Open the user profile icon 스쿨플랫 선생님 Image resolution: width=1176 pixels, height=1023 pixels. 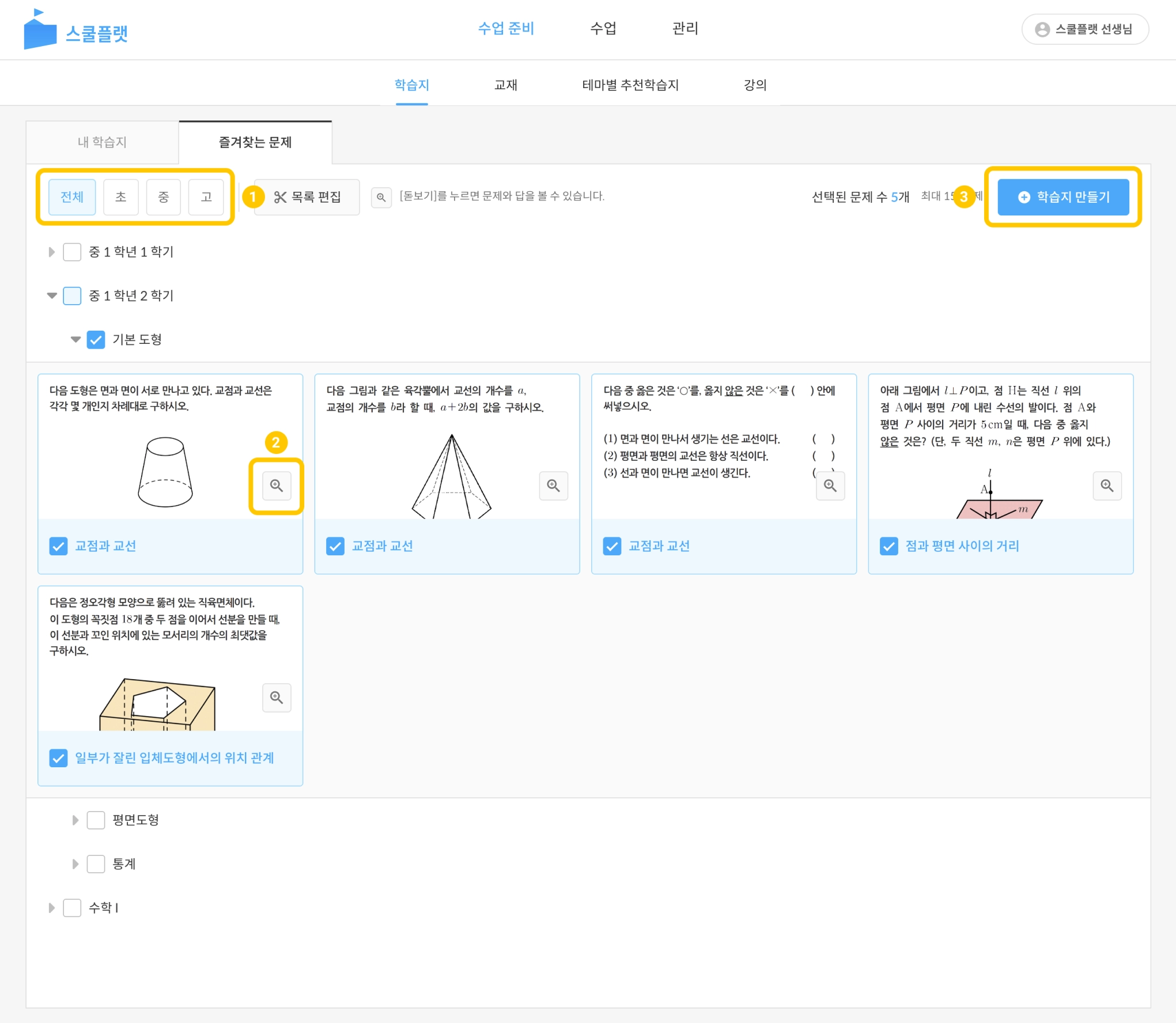1042,29
